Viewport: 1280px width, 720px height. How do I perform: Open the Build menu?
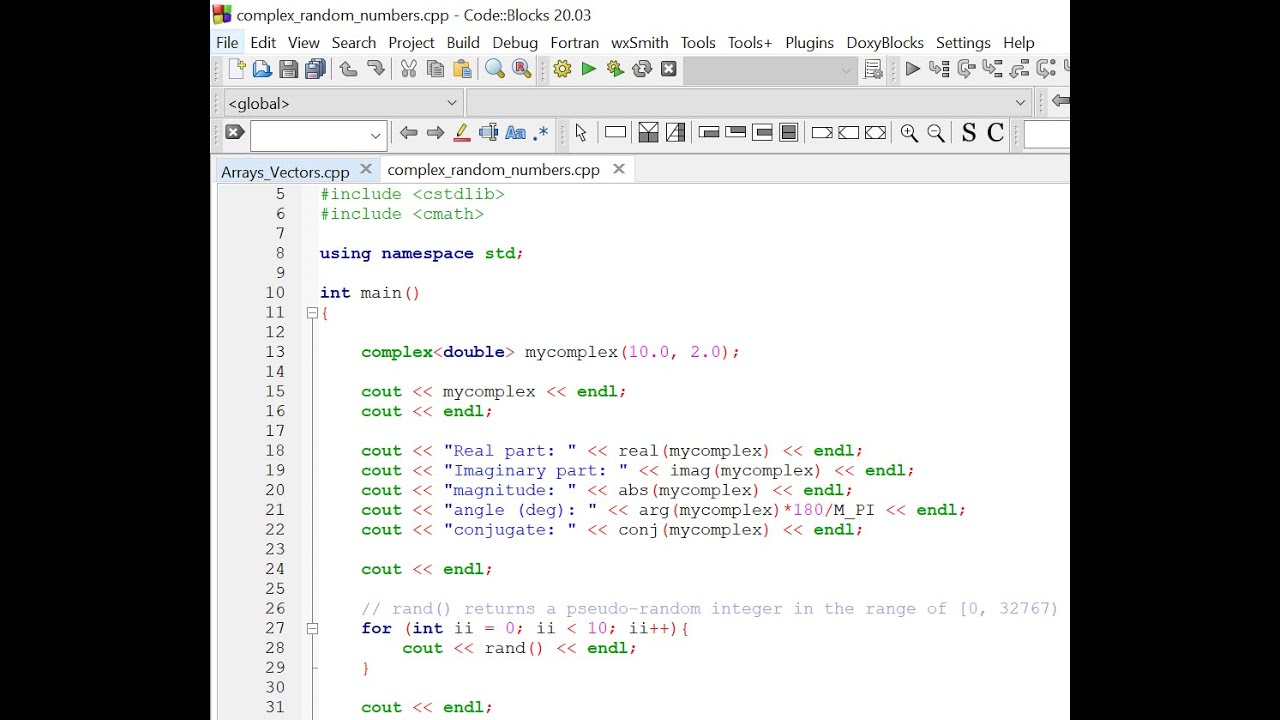click(463, 43)
